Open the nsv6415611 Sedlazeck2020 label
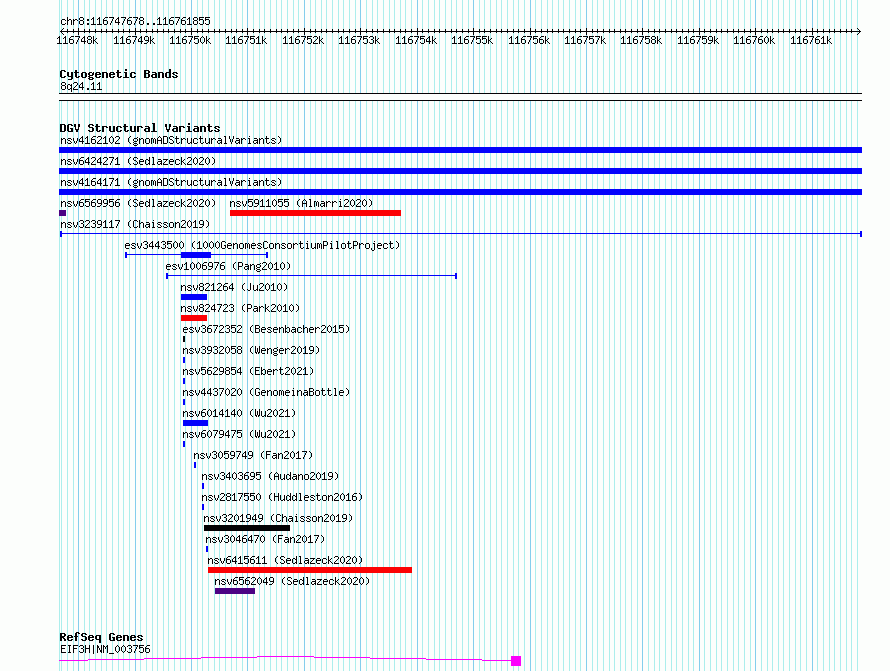The height and width of the screenshot is (671, 890). pos(285,560)
